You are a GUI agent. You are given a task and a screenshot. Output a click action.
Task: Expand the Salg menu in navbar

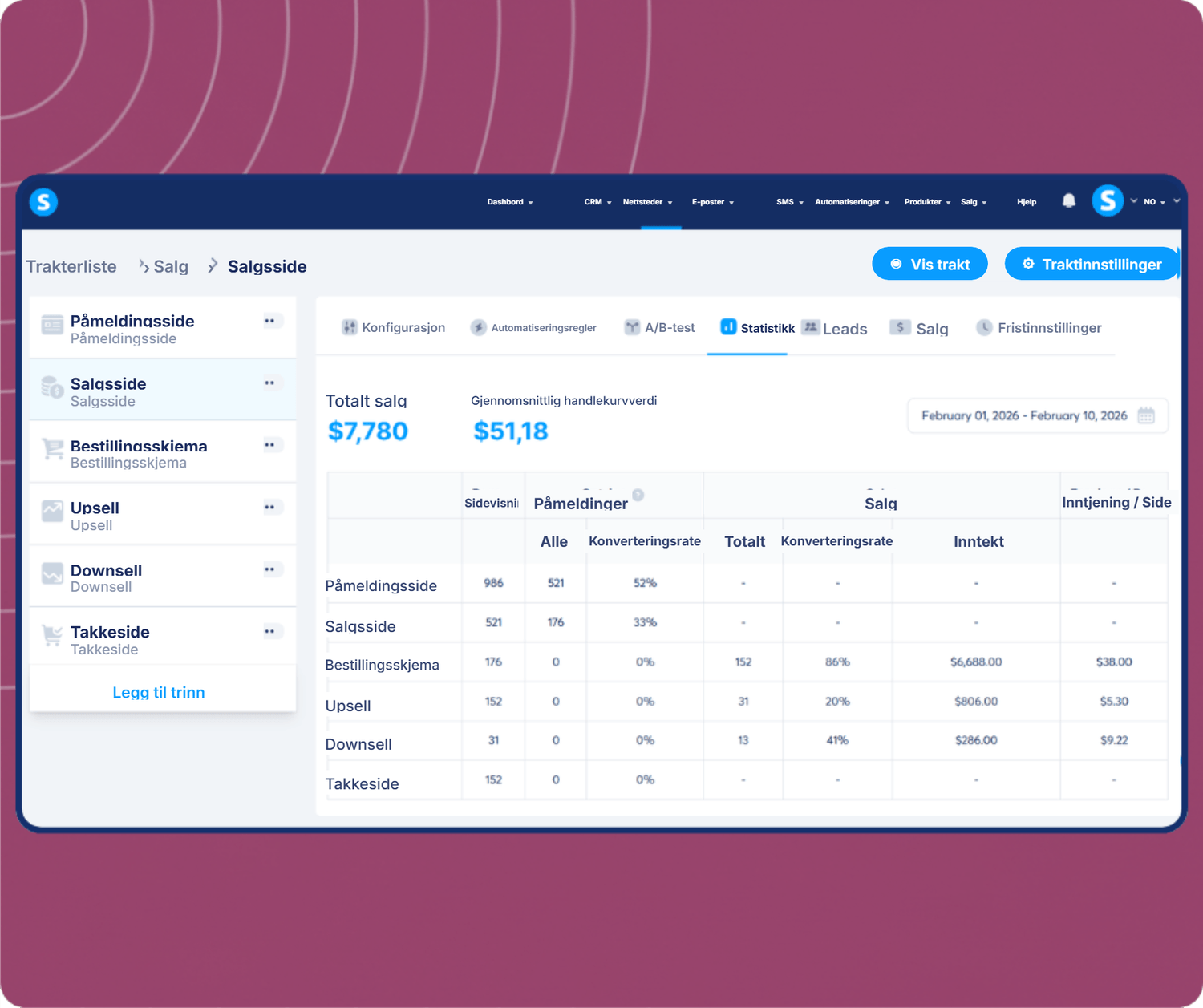click(974, 202)
